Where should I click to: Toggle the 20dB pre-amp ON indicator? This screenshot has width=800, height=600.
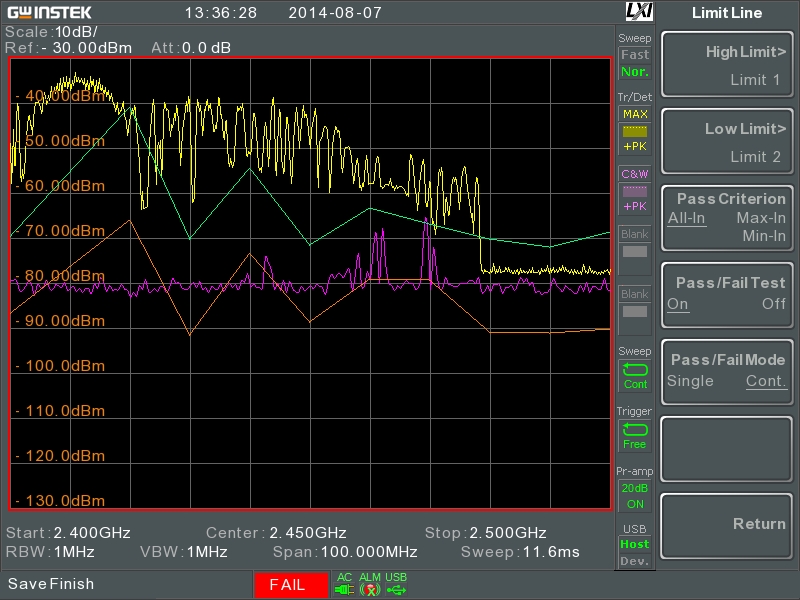pos(635,496)
